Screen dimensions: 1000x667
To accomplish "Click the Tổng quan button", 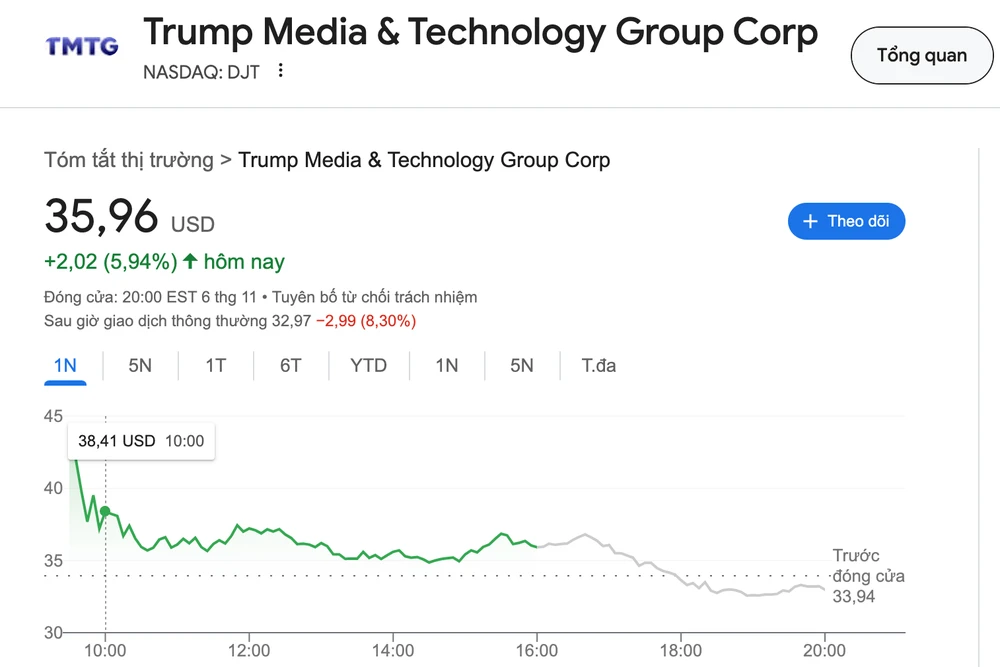I will (921, 55).
